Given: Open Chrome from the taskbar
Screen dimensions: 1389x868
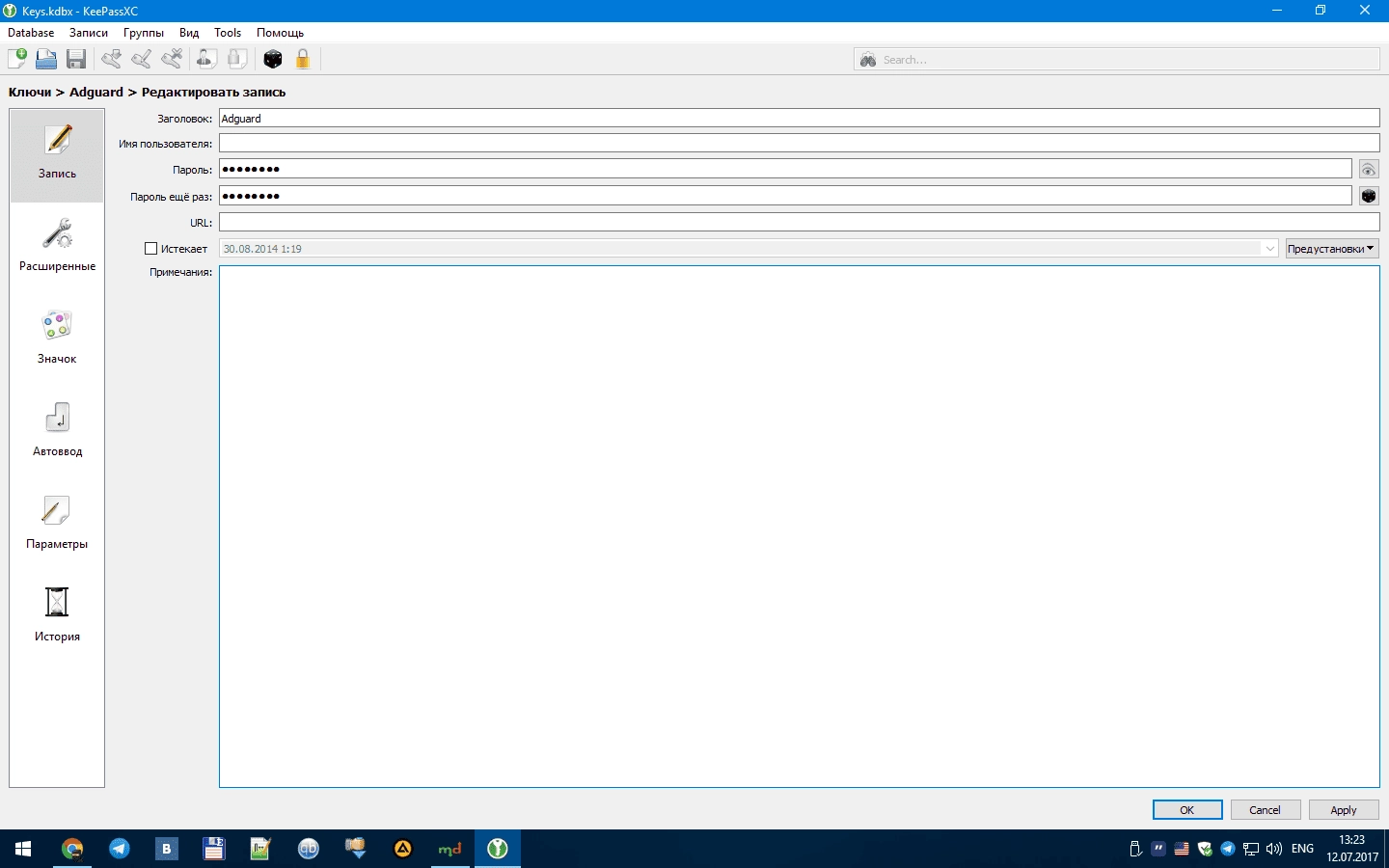Looking at the screenshot, I should 72,849.
